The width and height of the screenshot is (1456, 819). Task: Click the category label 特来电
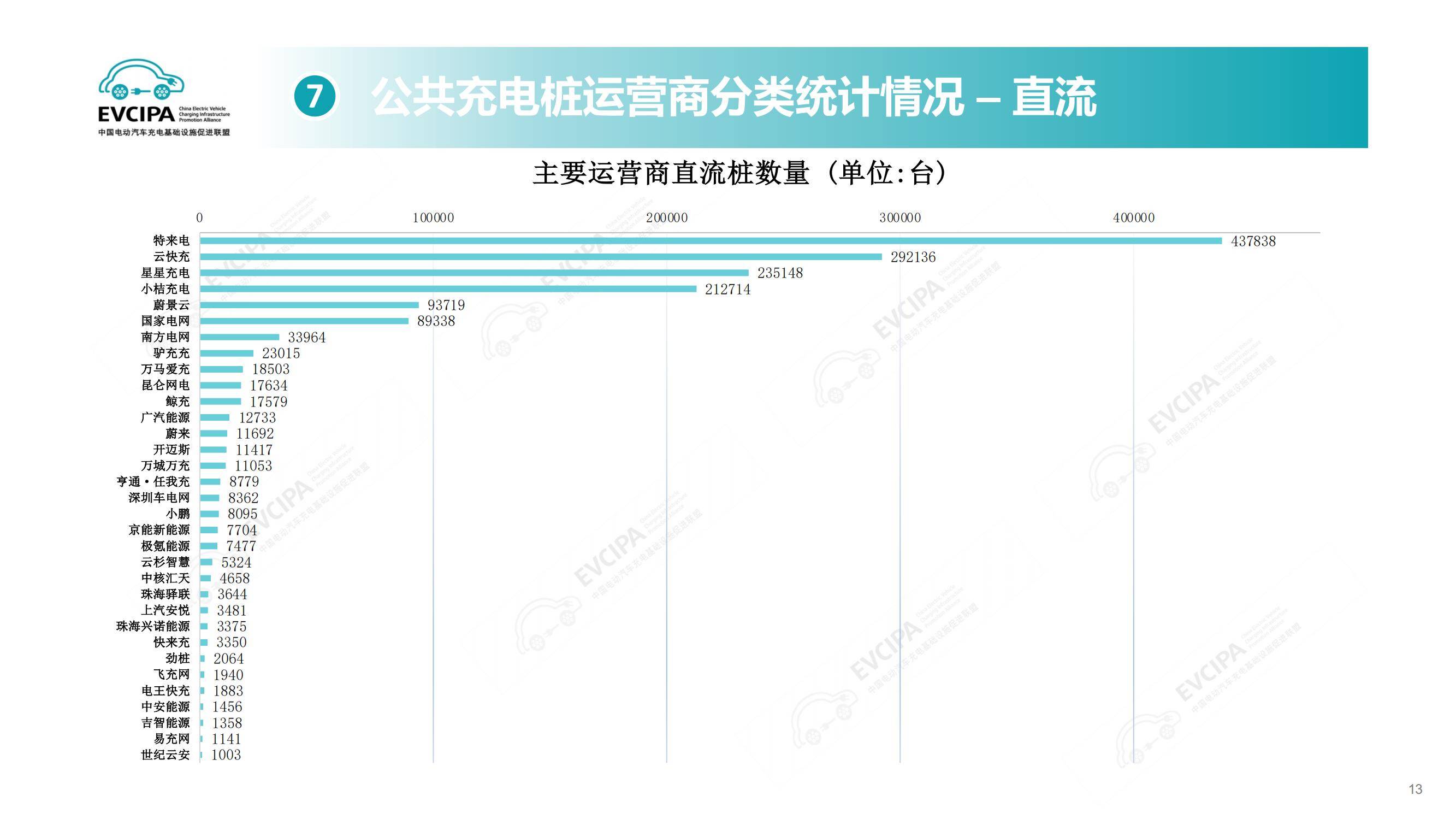pyautogui.click(x=171, y=241)
